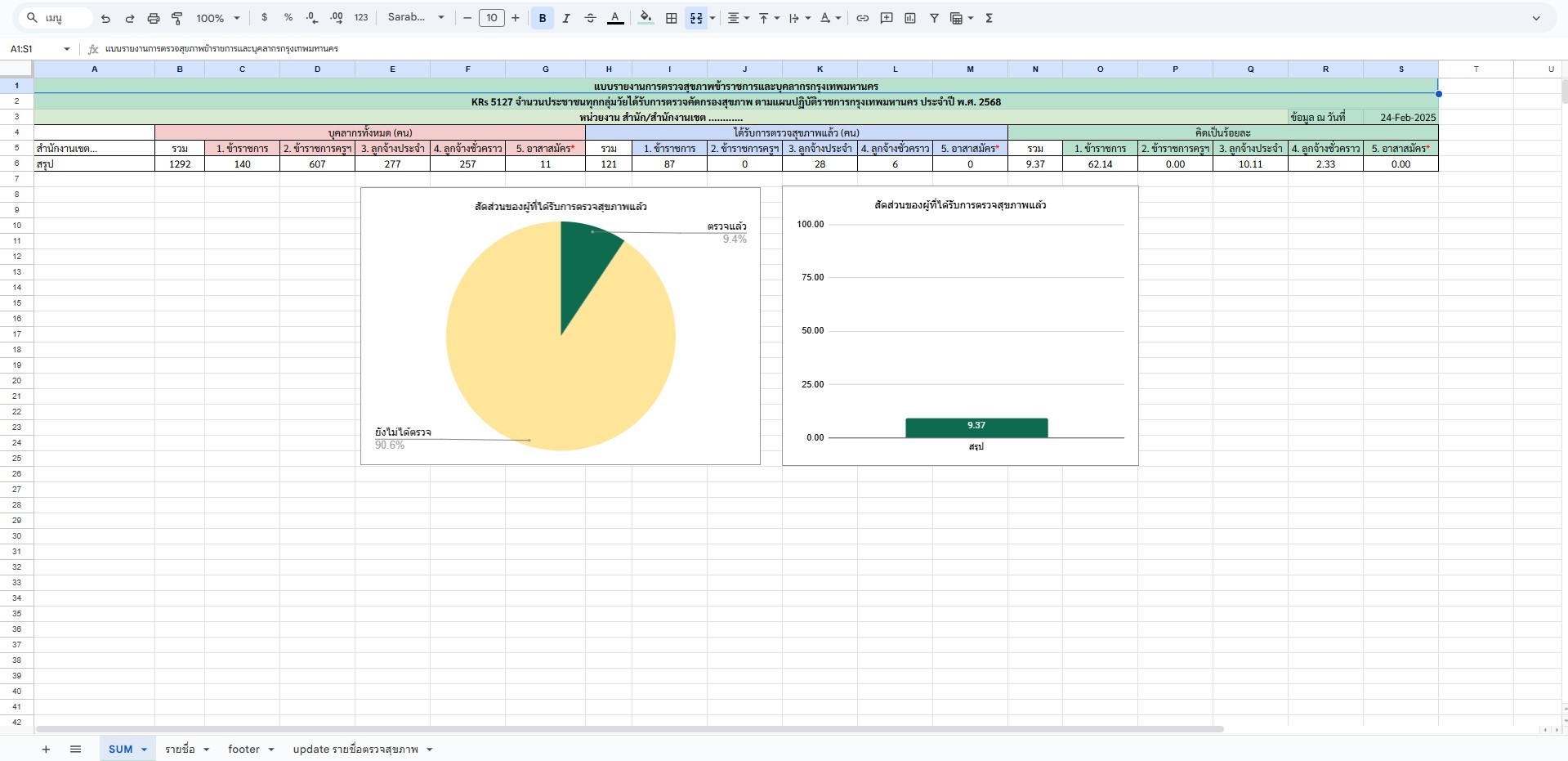Screen dimensions: 1568x761
Task: Click the menu search box
Action: (56, 18)
